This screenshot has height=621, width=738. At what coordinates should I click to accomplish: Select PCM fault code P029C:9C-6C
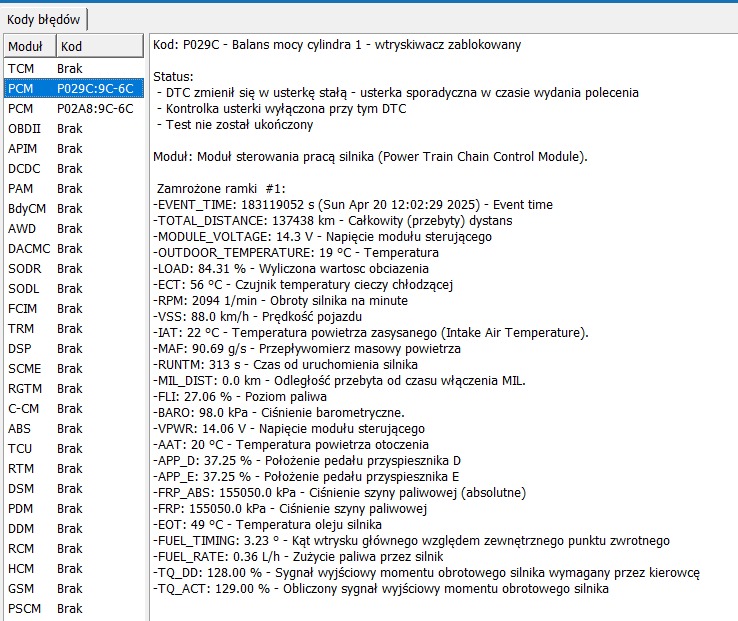click(72, 88)
